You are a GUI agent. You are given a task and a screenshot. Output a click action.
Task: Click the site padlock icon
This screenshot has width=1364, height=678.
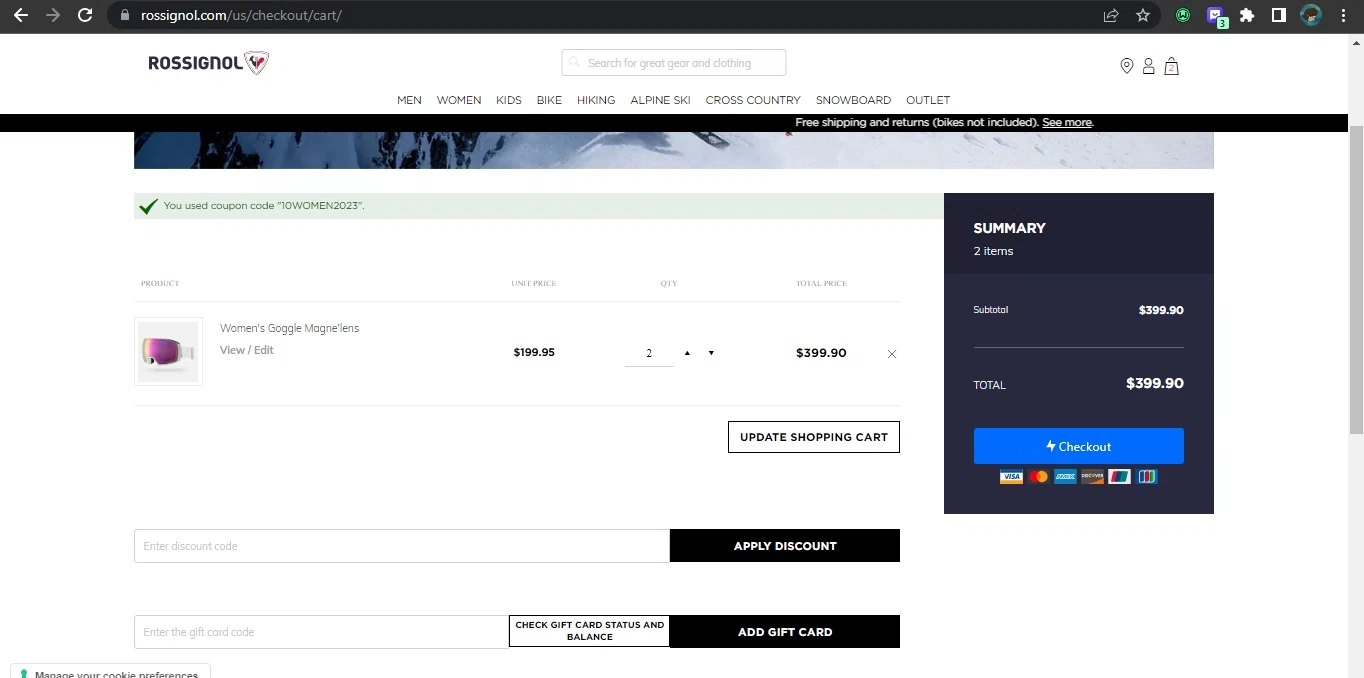tap(124, 15)
